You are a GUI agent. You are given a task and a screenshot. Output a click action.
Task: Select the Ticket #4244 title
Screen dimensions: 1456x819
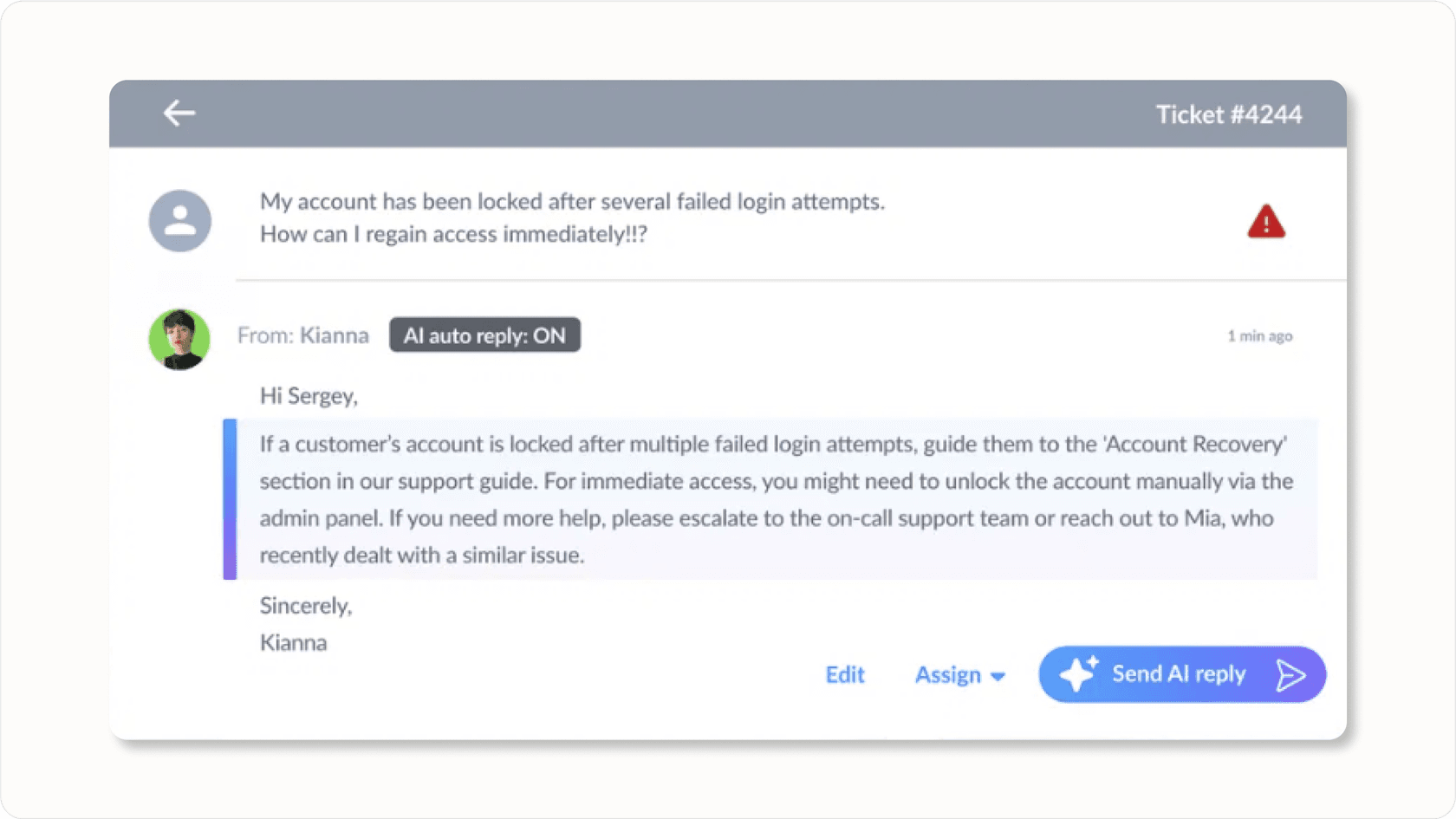click(1229, 114)
